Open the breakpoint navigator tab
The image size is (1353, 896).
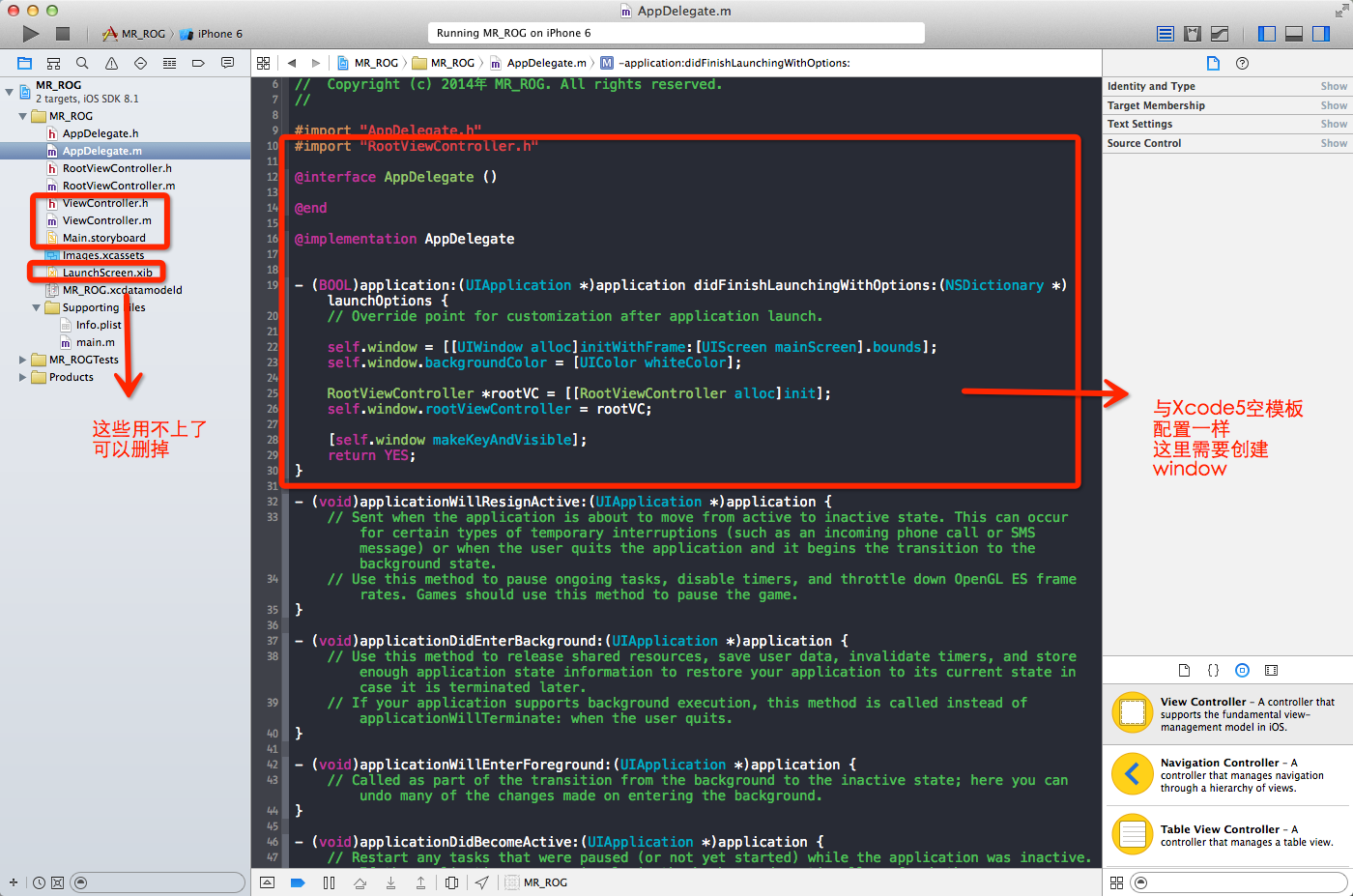pos(198,63)
